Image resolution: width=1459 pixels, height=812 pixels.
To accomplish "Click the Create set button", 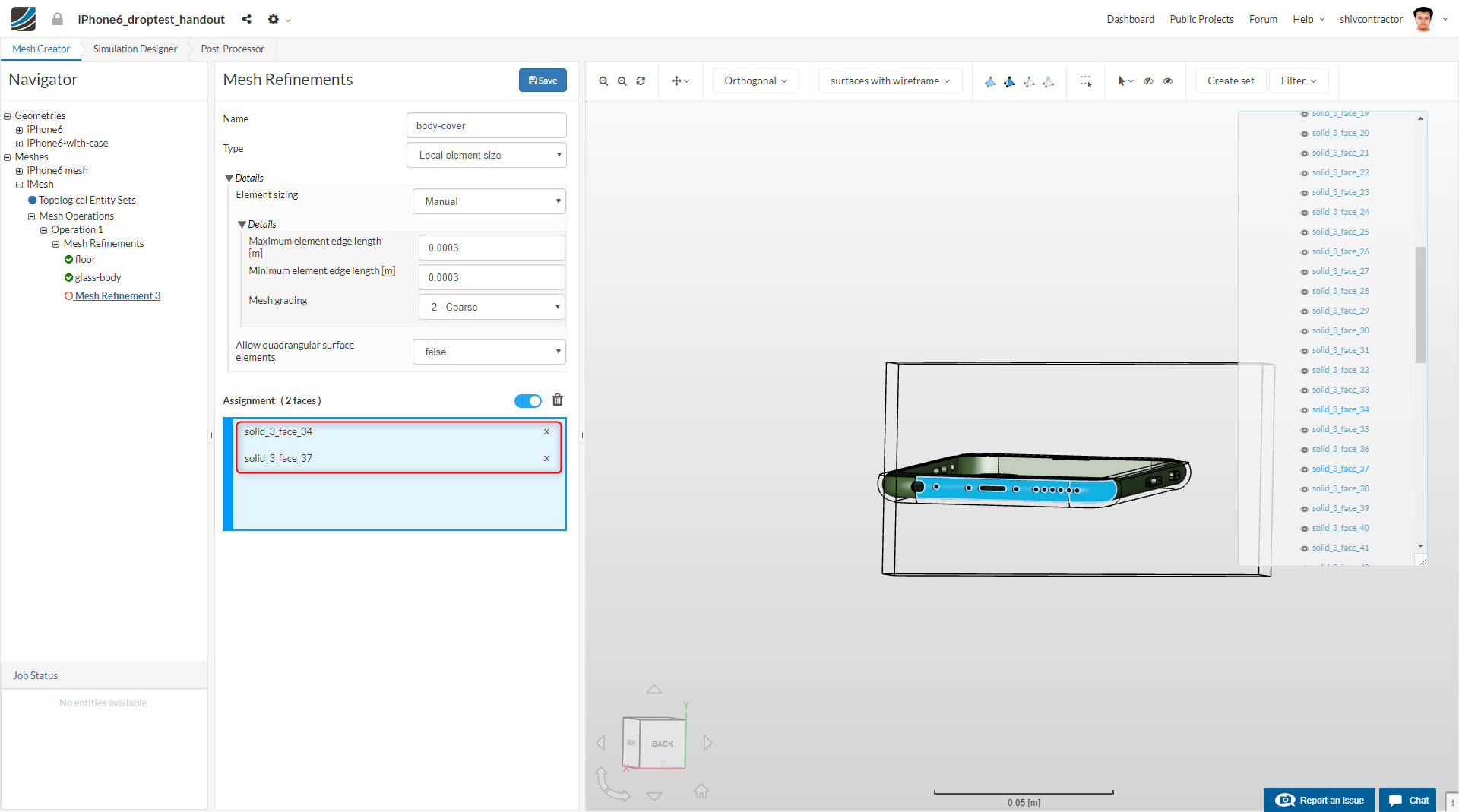I will pos(1231,81).
